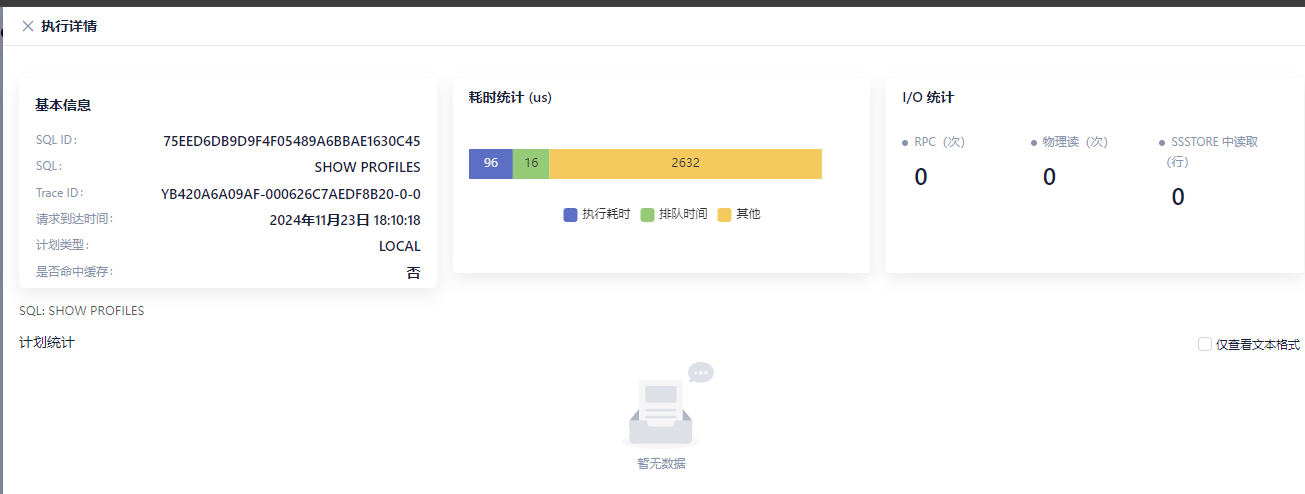This screenshot has width=1305, height=494.
Task: Click the SHOW PROFILES value in 基本信息
Action: pyautogui.click(x=367, y=167)
